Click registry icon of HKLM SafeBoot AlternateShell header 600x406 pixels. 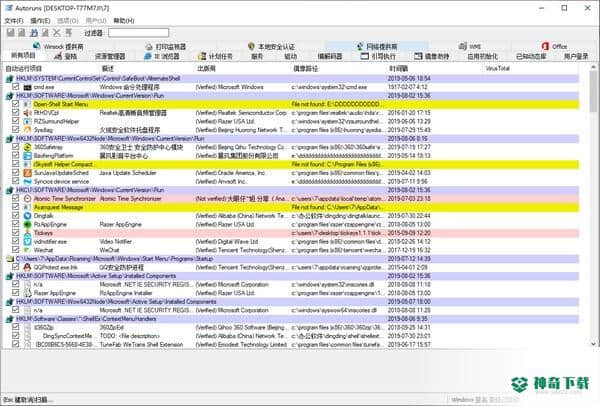coord(10,78)
